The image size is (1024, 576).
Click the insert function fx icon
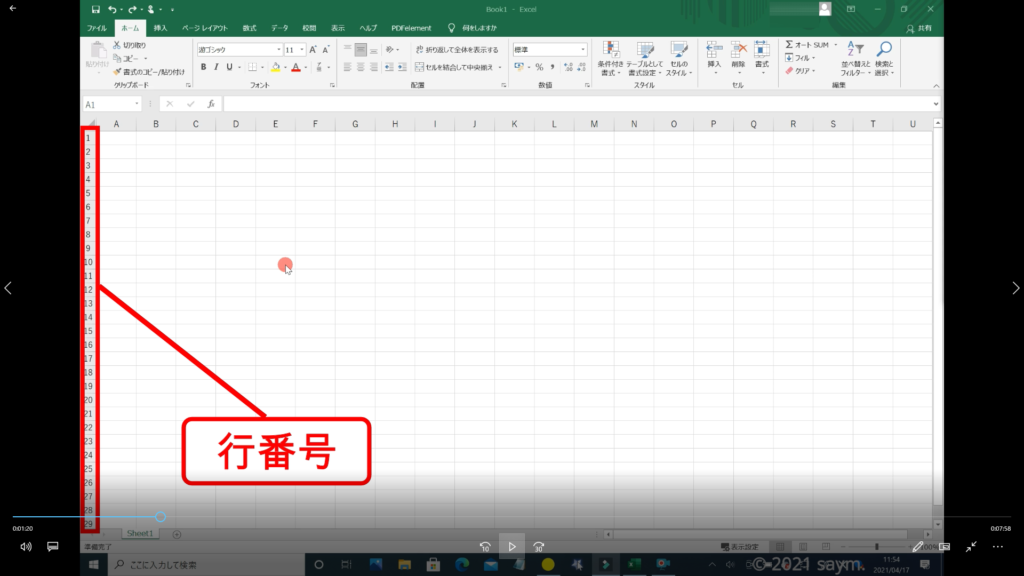pyautogui.click(x=211, y=104)
